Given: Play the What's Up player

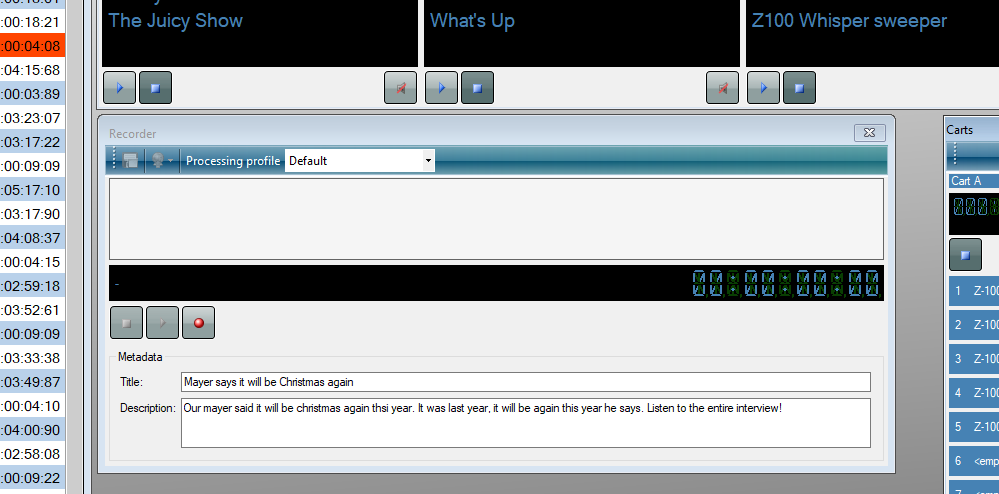Looking at the screenshot, I should 442,87.
